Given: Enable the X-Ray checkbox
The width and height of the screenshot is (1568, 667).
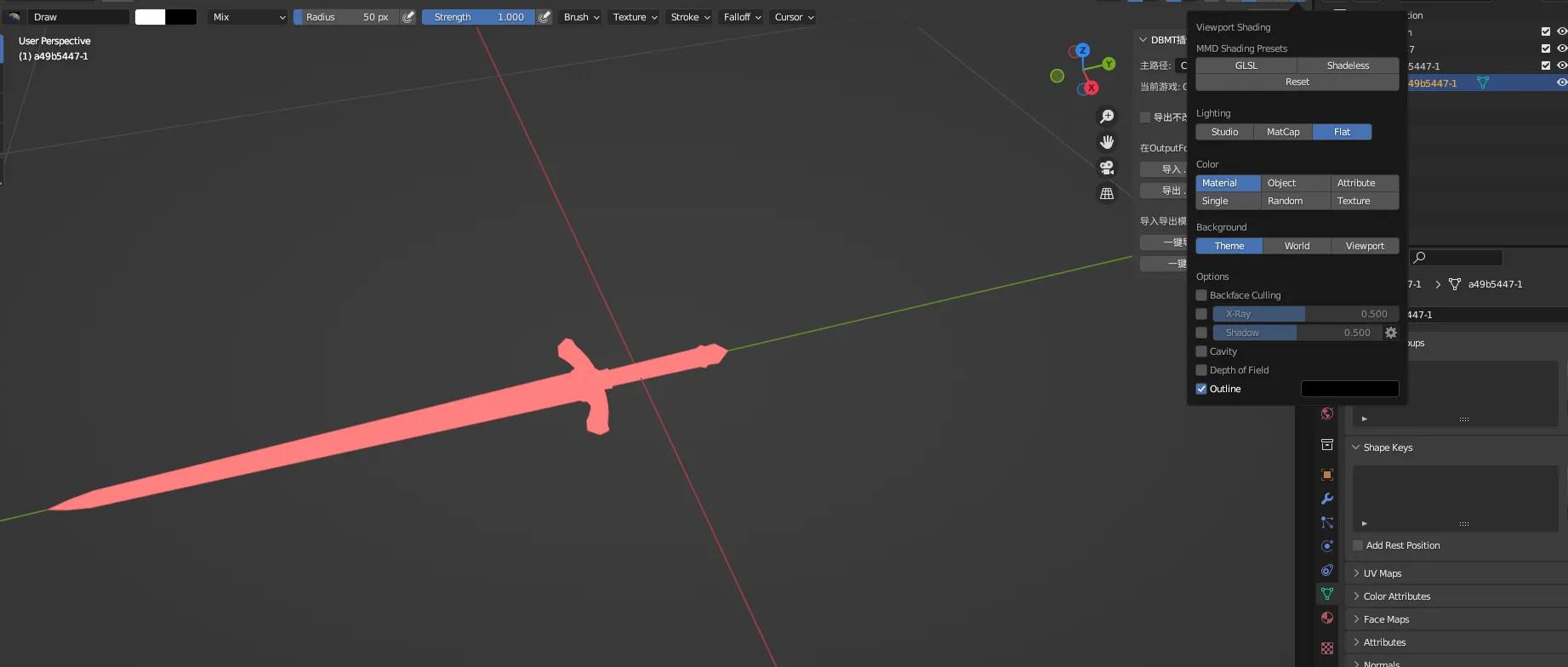Looking at the screenshot, I should tap(1201, 314).
